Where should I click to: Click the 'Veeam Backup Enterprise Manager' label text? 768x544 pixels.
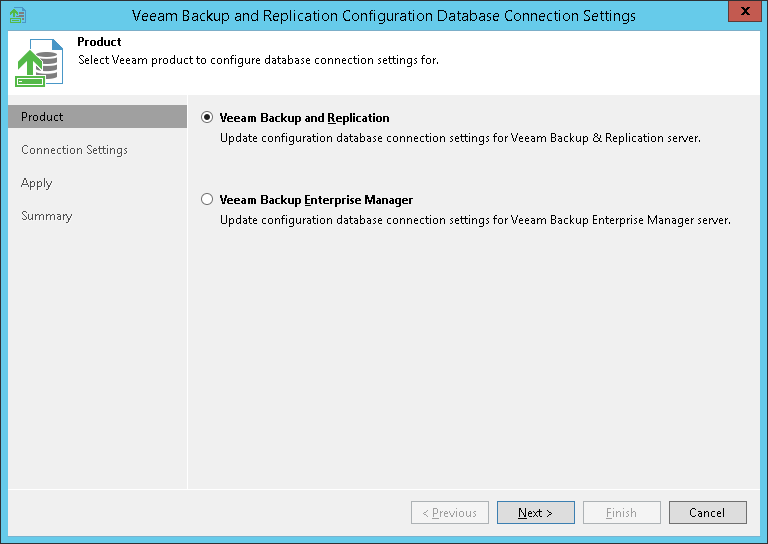(316, 200)
